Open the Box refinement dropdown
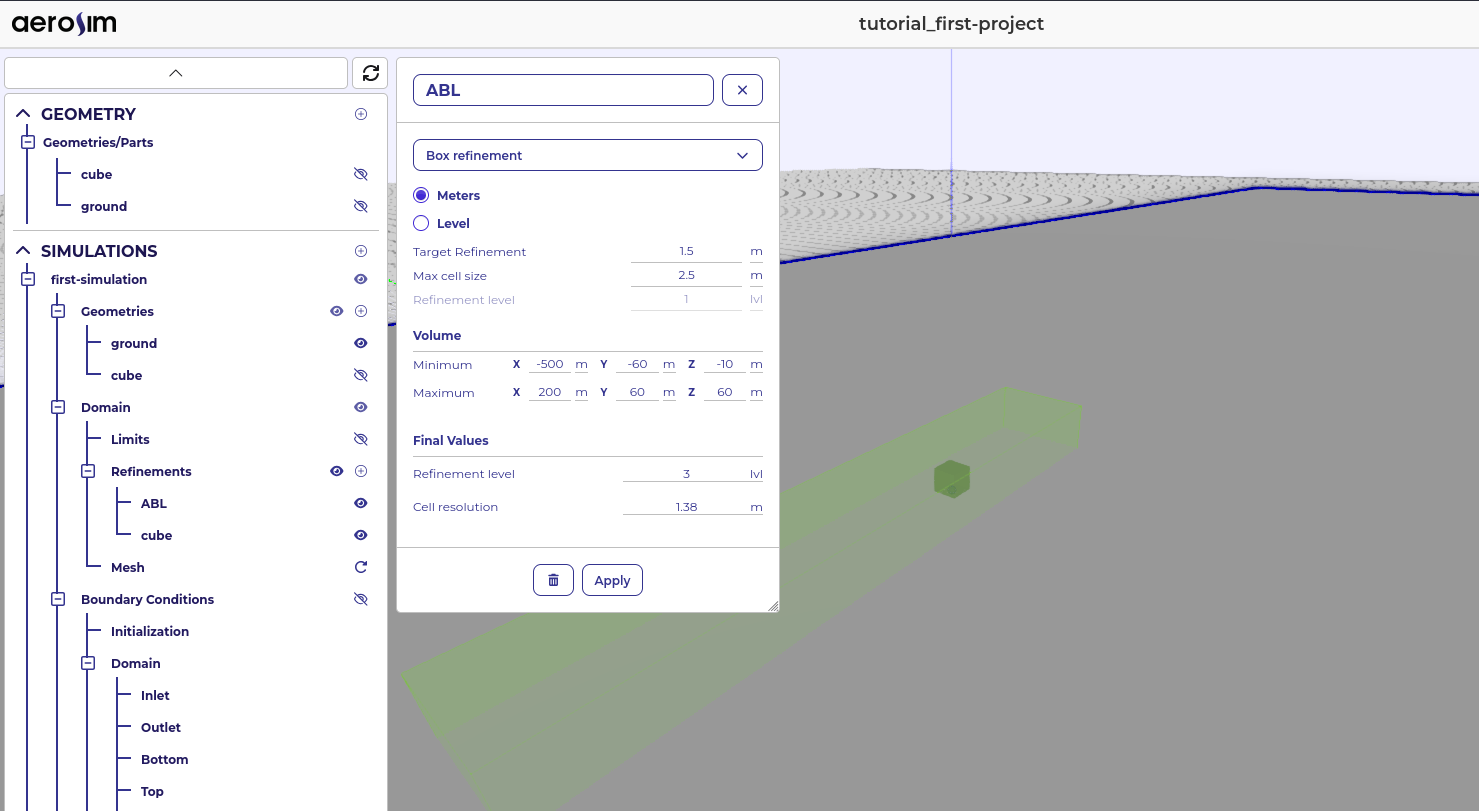 click(x=587, y=155)
